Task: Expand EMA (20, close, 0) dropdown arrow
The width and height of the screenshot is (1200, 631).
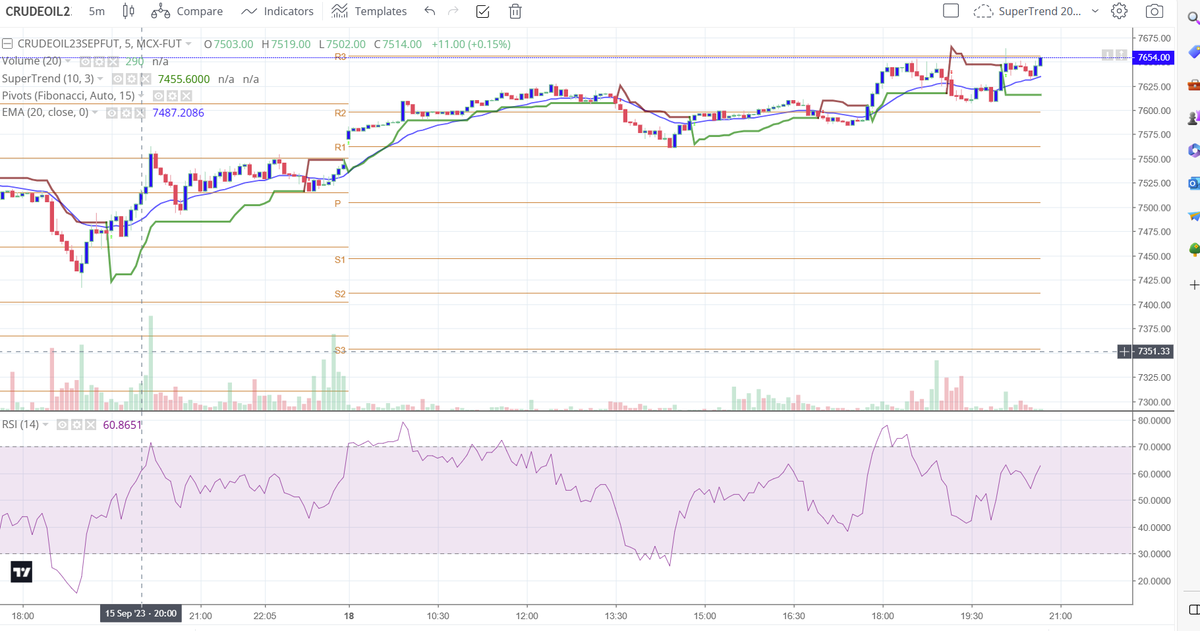Action: pos(96,112)
